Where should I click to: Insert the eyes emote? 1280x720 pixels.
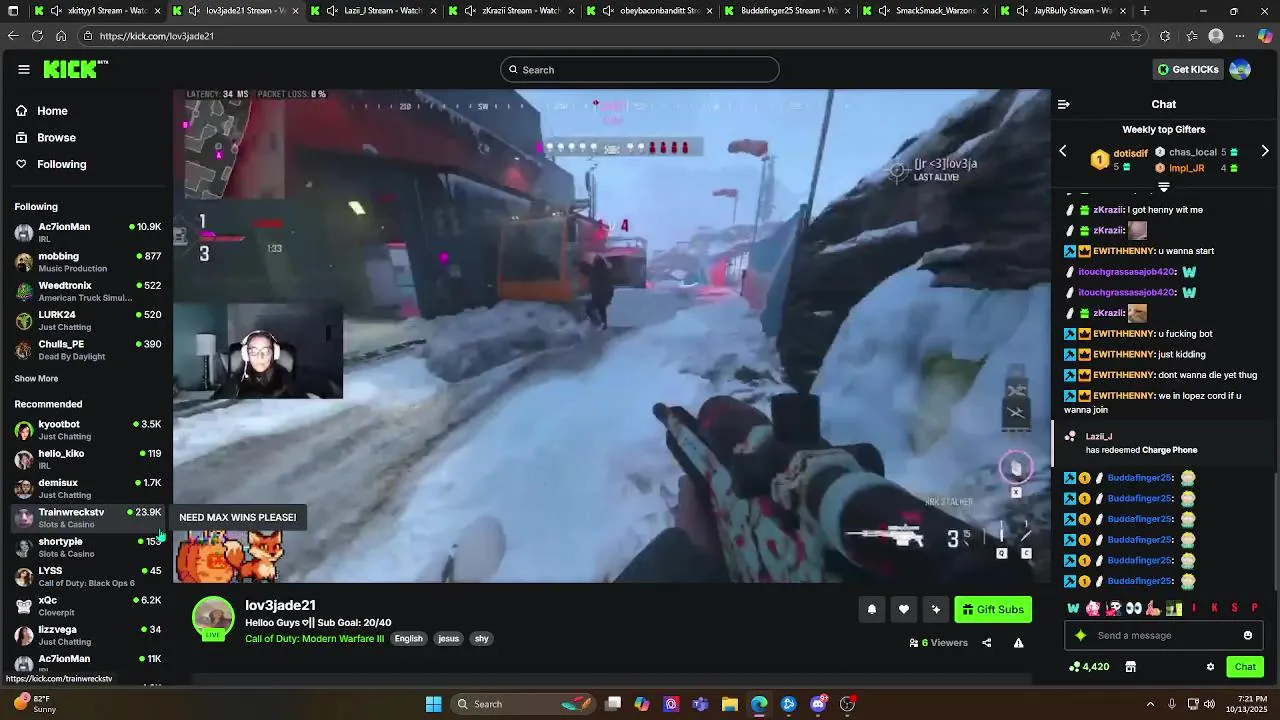point(1133,608)
